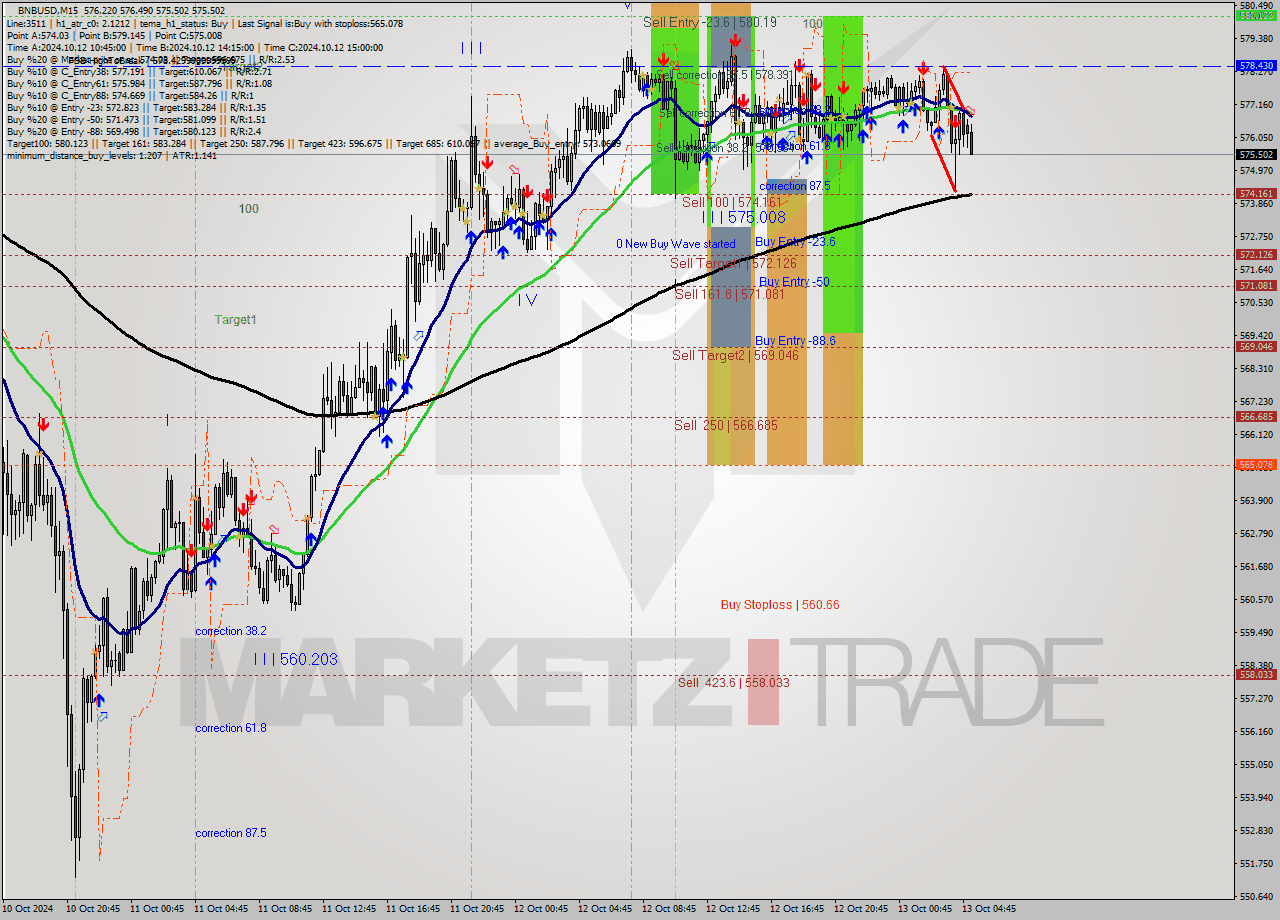Click the red 558.033 price axis tag
Screen dimensions: 1280x920
pyautogui.click(x=1256, y=675)
